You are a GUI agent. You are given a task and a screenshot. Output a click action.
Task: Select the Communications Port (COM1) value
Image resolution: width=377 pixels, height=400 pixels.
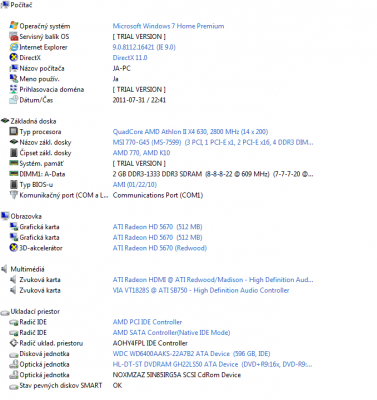coord(158,195)
